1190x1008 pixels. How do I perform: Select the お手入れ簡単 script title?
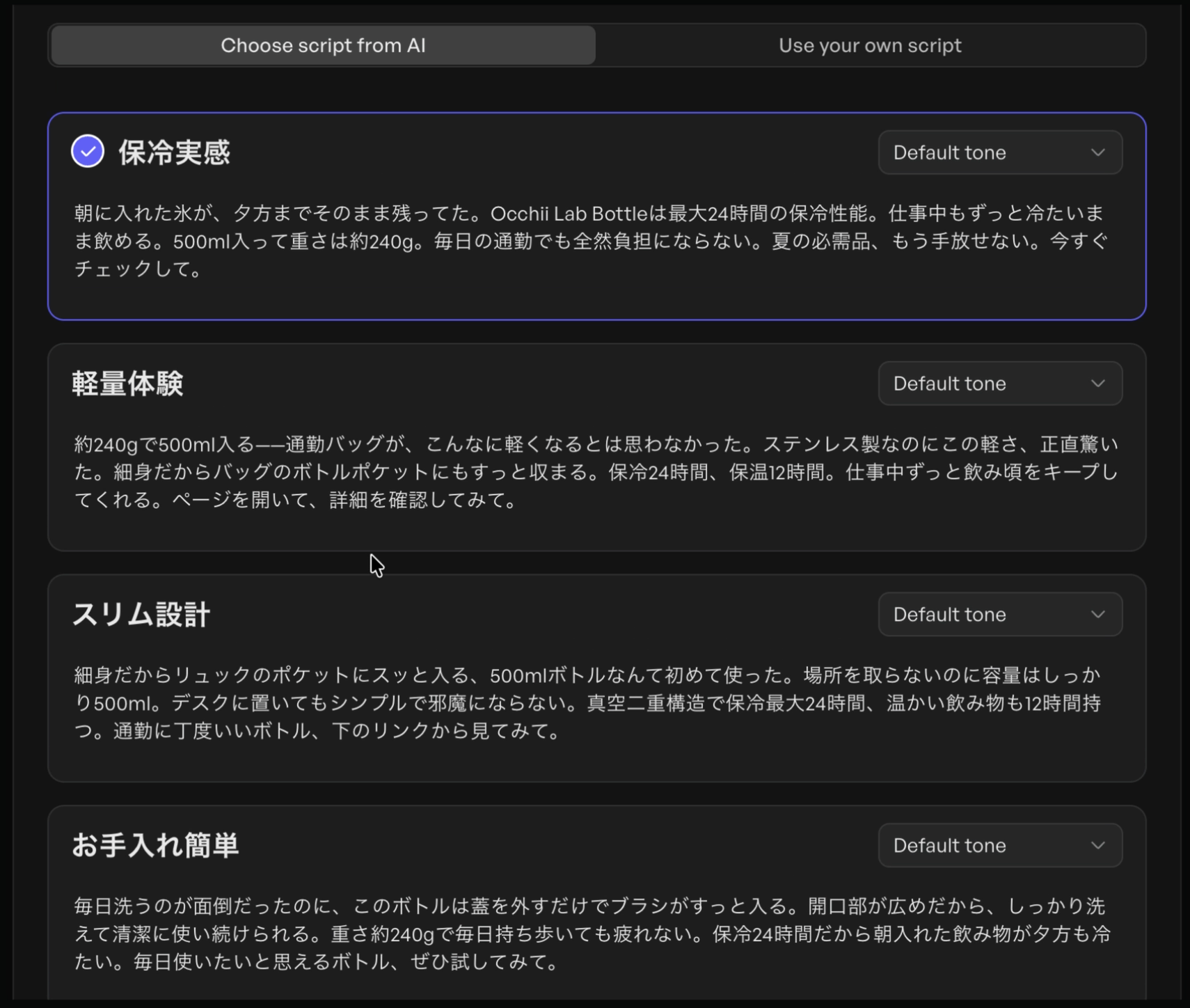[x=155, y=846]
